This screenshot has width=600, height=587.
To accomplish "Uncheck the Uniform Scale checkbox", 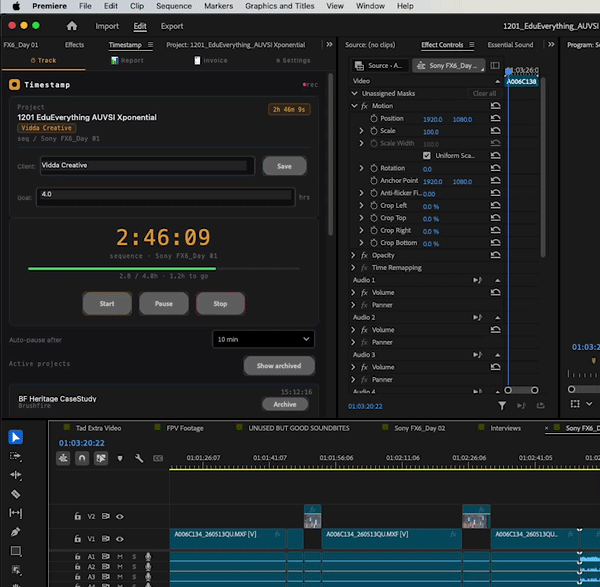I will pos(427,155).
